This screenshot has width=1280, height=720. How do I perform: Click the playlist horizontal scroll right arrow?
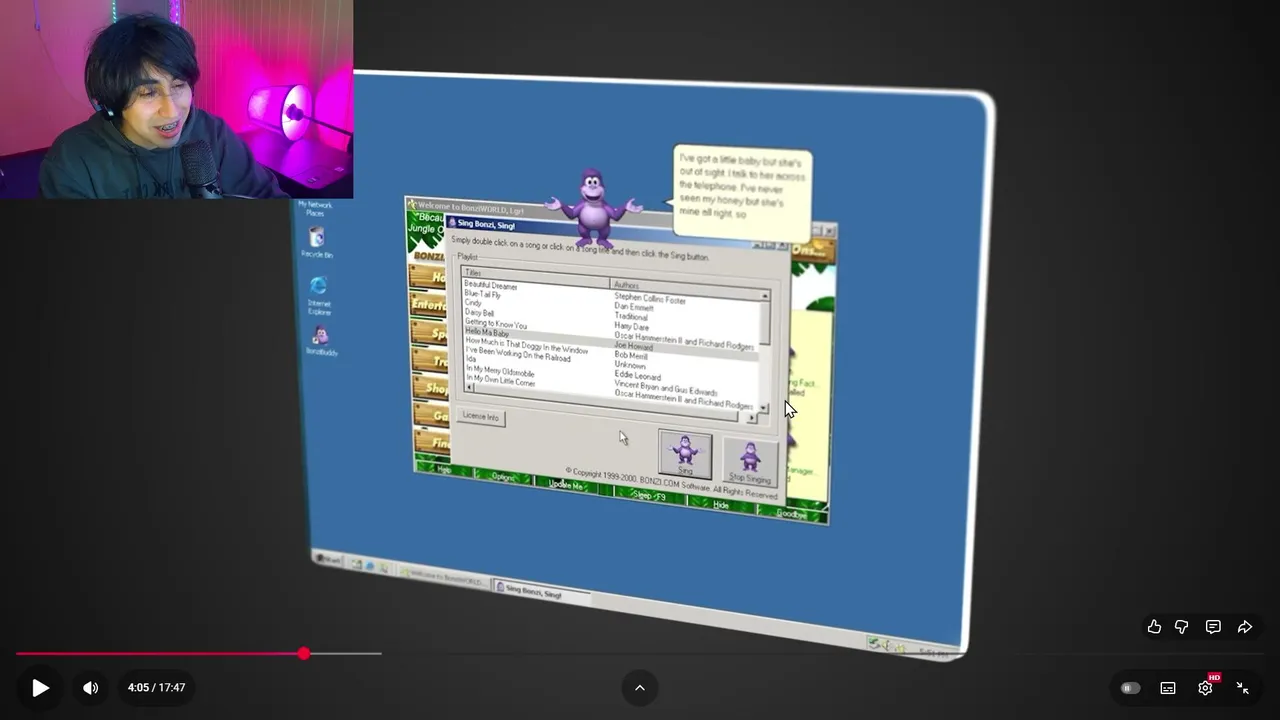point(752,418)
